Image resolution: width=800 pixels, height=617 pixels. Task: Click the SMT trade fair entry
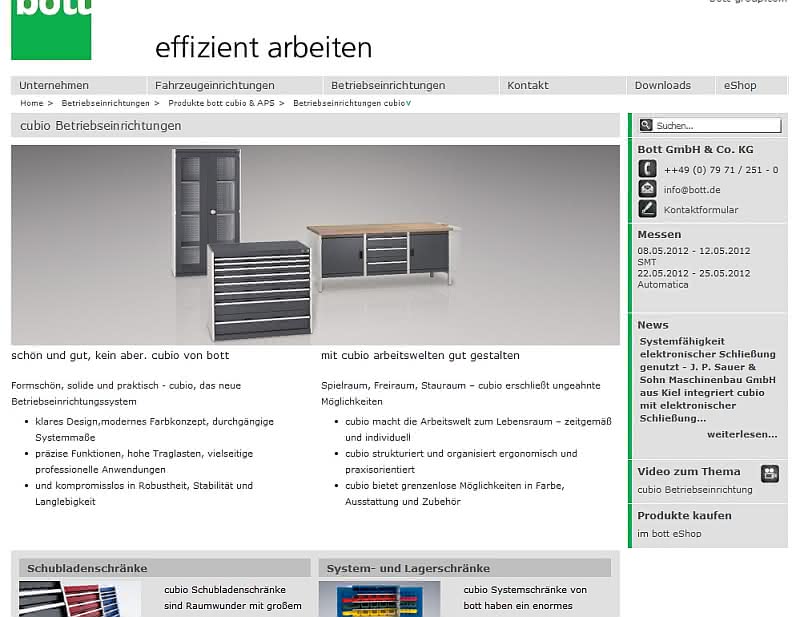tap(646, 262)
